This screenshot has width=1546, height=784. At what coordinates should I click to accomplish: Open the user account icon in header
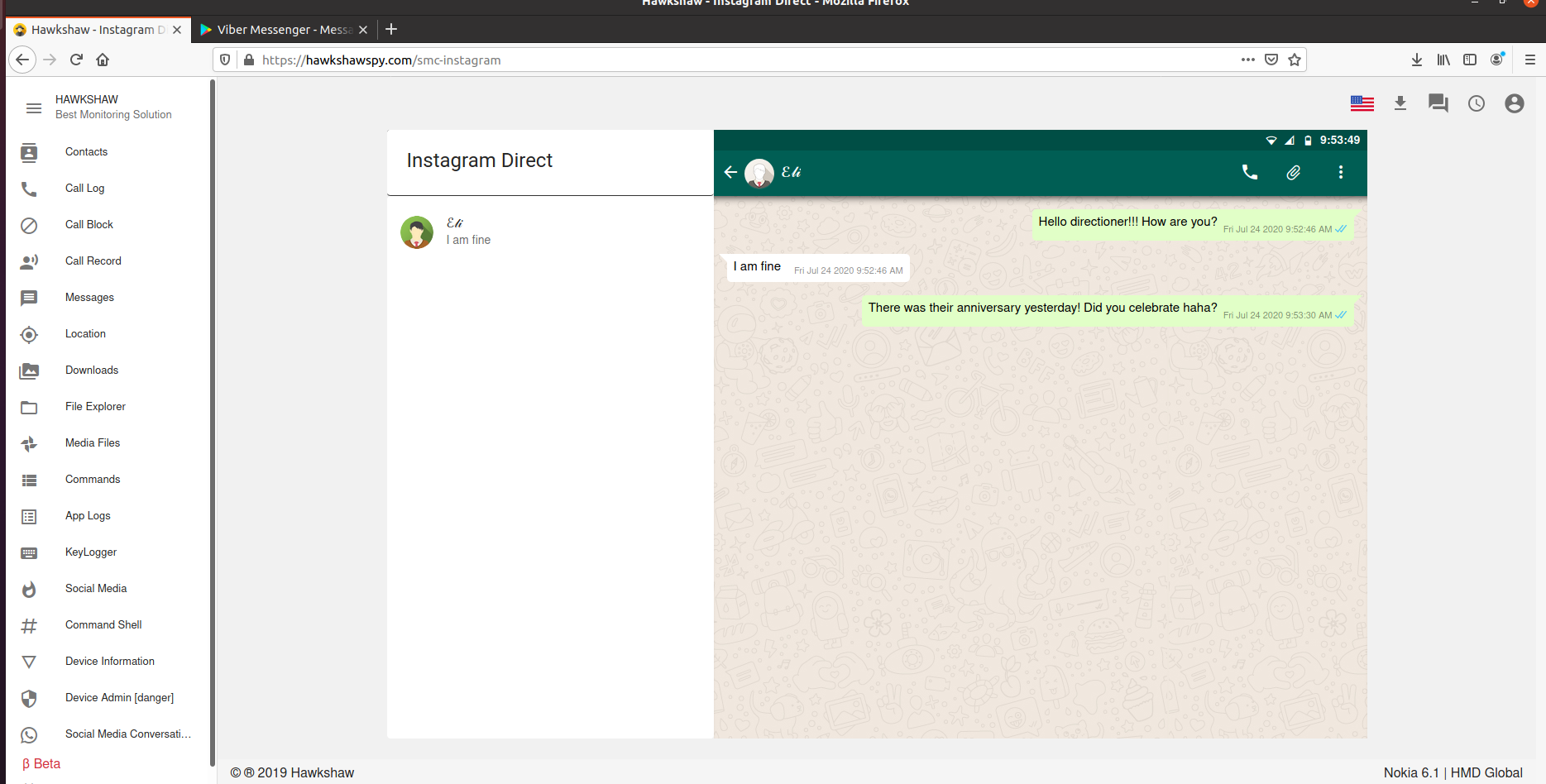point(1515,103)
